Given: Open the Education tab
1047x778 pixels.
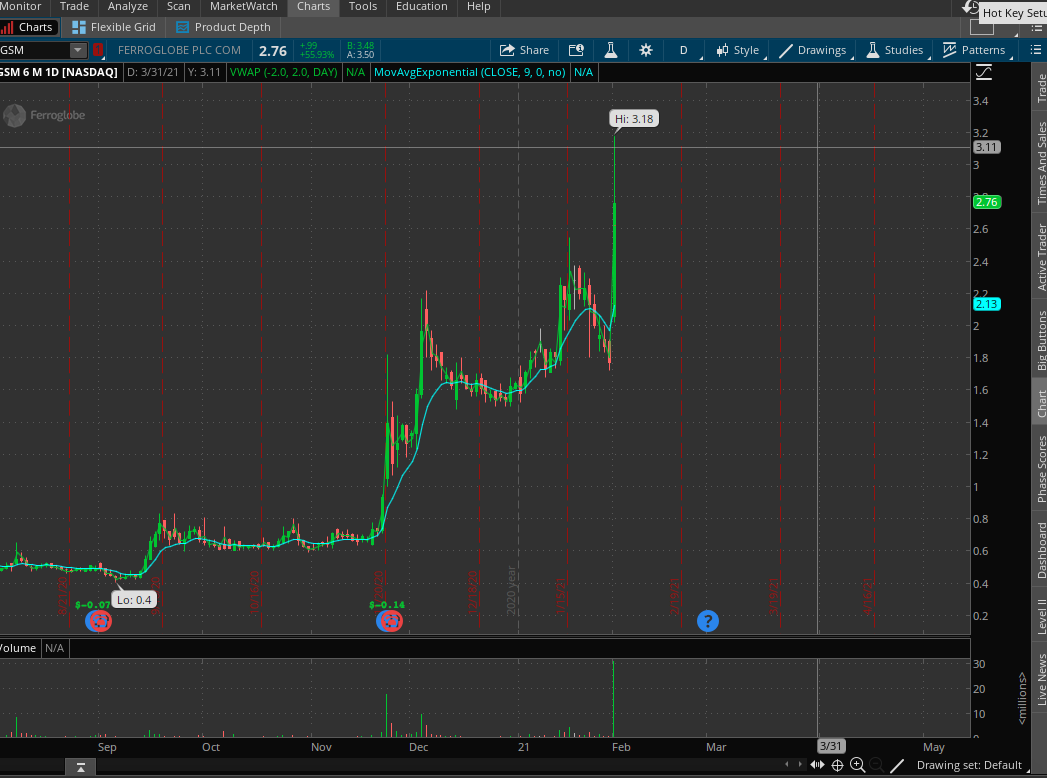Looking at the screenshot, I should (421, 7).
